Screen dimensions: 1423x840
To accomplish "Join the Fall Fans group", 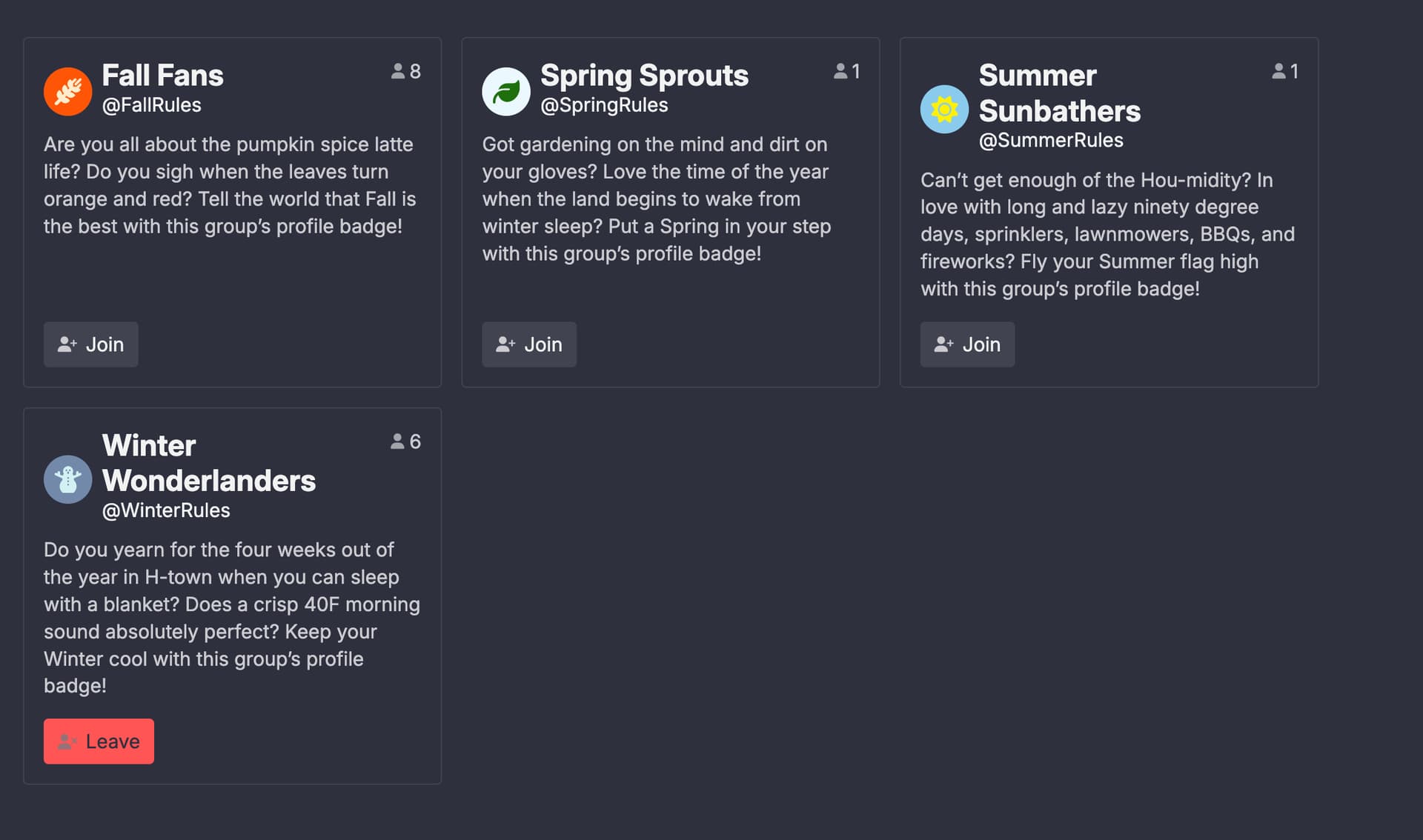I will point(91,344).
